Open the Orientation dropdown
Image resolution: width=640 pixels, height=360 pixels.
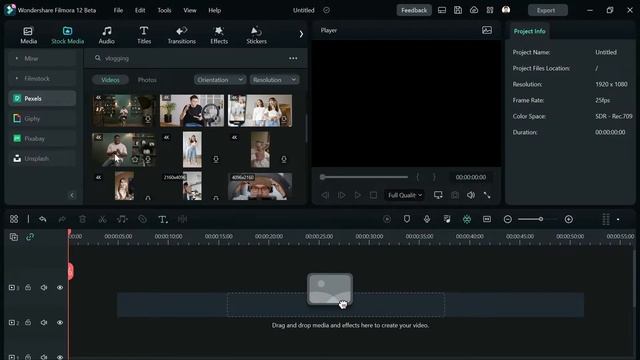(220, 80)
